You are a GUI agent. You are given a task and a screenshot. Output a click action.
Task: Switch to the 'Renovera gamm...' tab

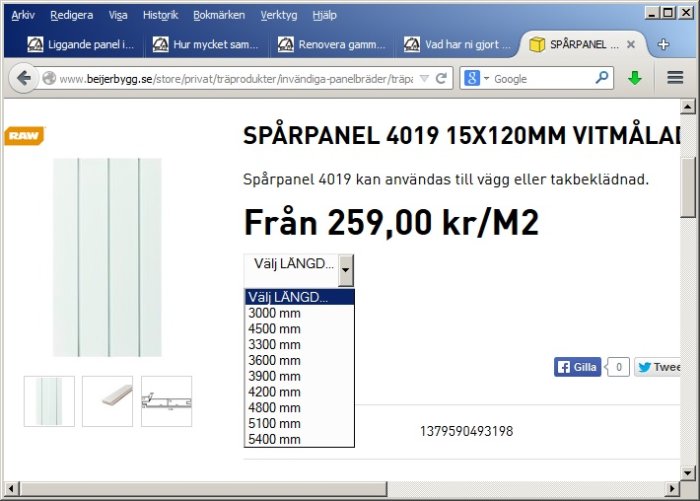click(x=331, y=44)
